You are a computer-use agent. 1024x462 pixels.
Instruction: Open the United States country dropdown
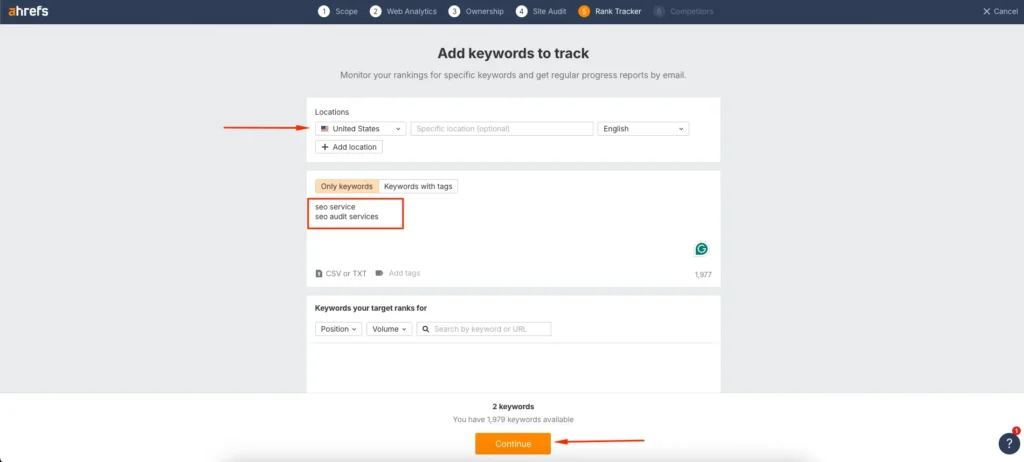pos(360,129)
